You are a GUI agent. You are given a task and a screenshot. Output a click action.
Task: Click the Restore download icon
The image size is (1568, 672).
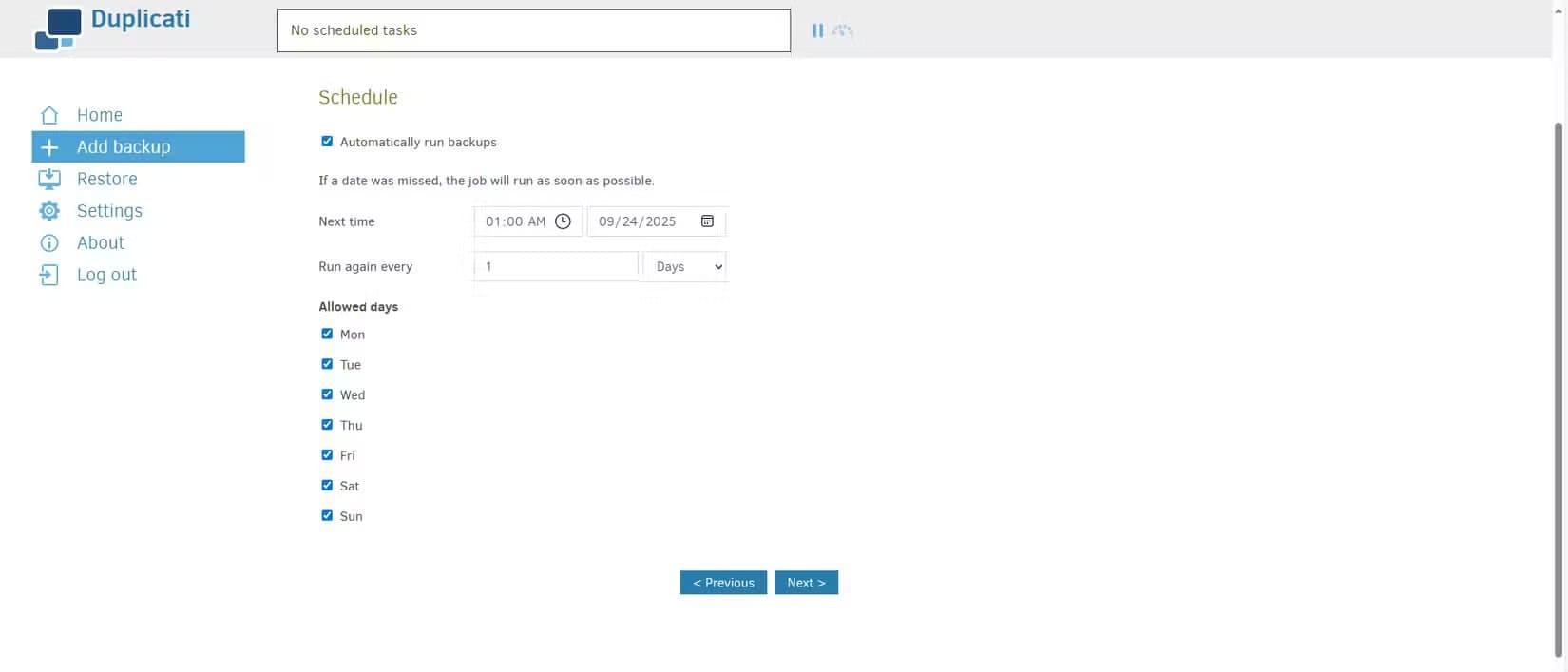click(49, 179)
